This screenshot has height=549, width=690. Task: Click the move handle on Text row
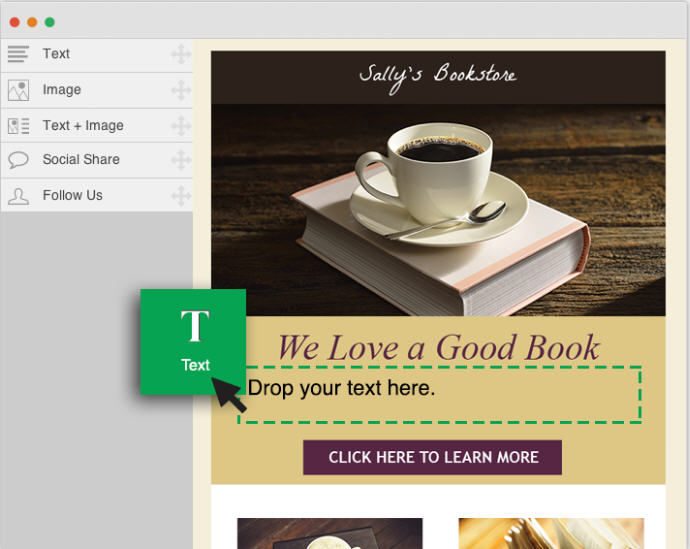click(180, 54)
